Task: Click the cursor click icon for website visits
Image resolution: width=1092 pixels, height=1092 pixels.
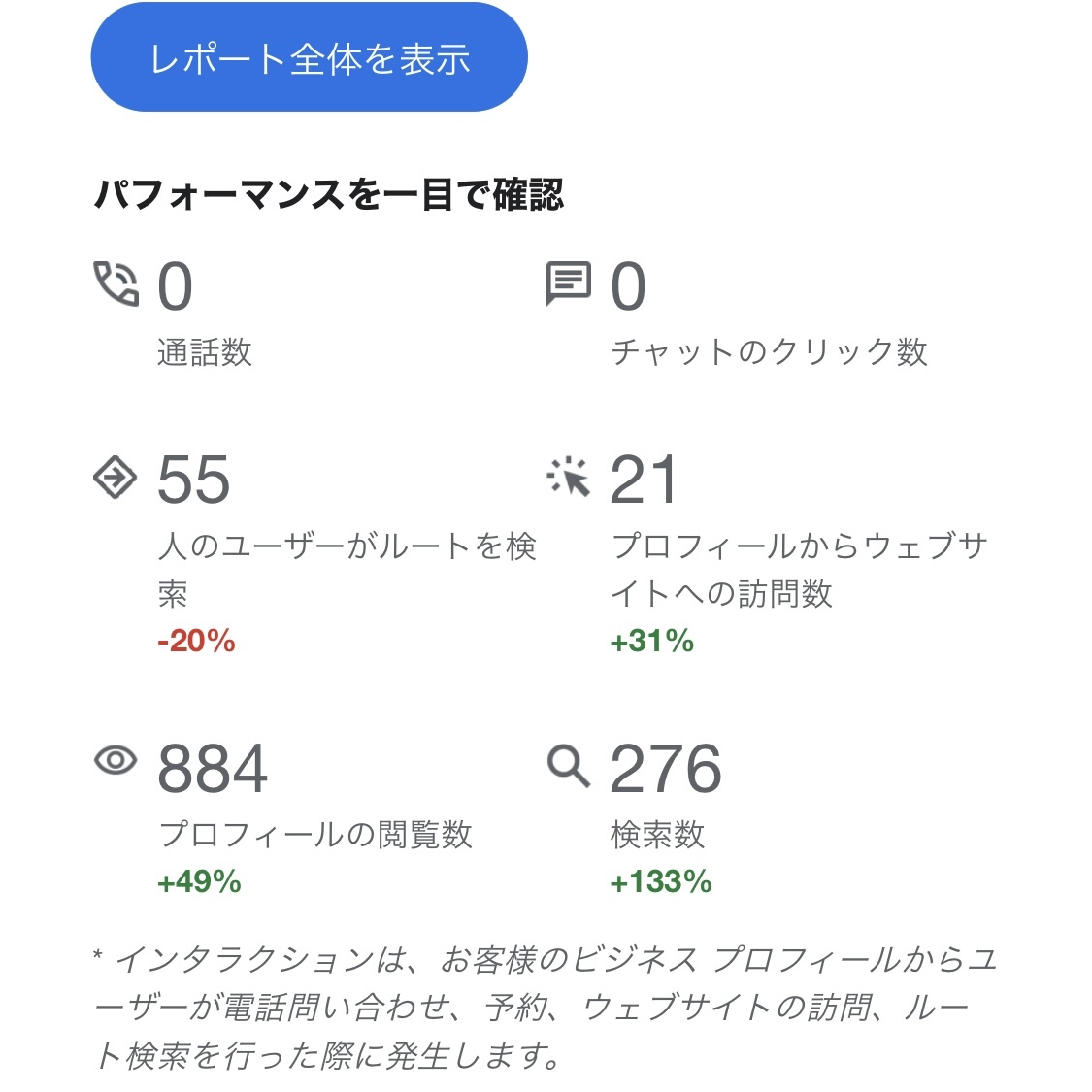Action: click(x=569, y=477)
